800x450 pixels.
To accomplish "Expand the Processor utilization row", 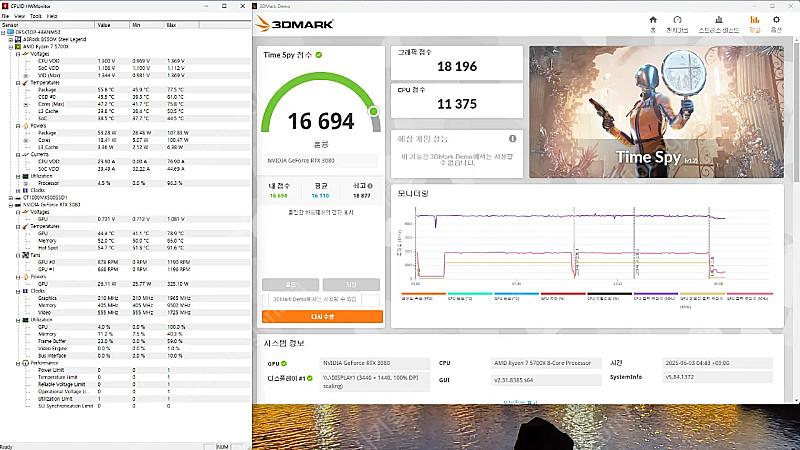I will pos(26,183).
